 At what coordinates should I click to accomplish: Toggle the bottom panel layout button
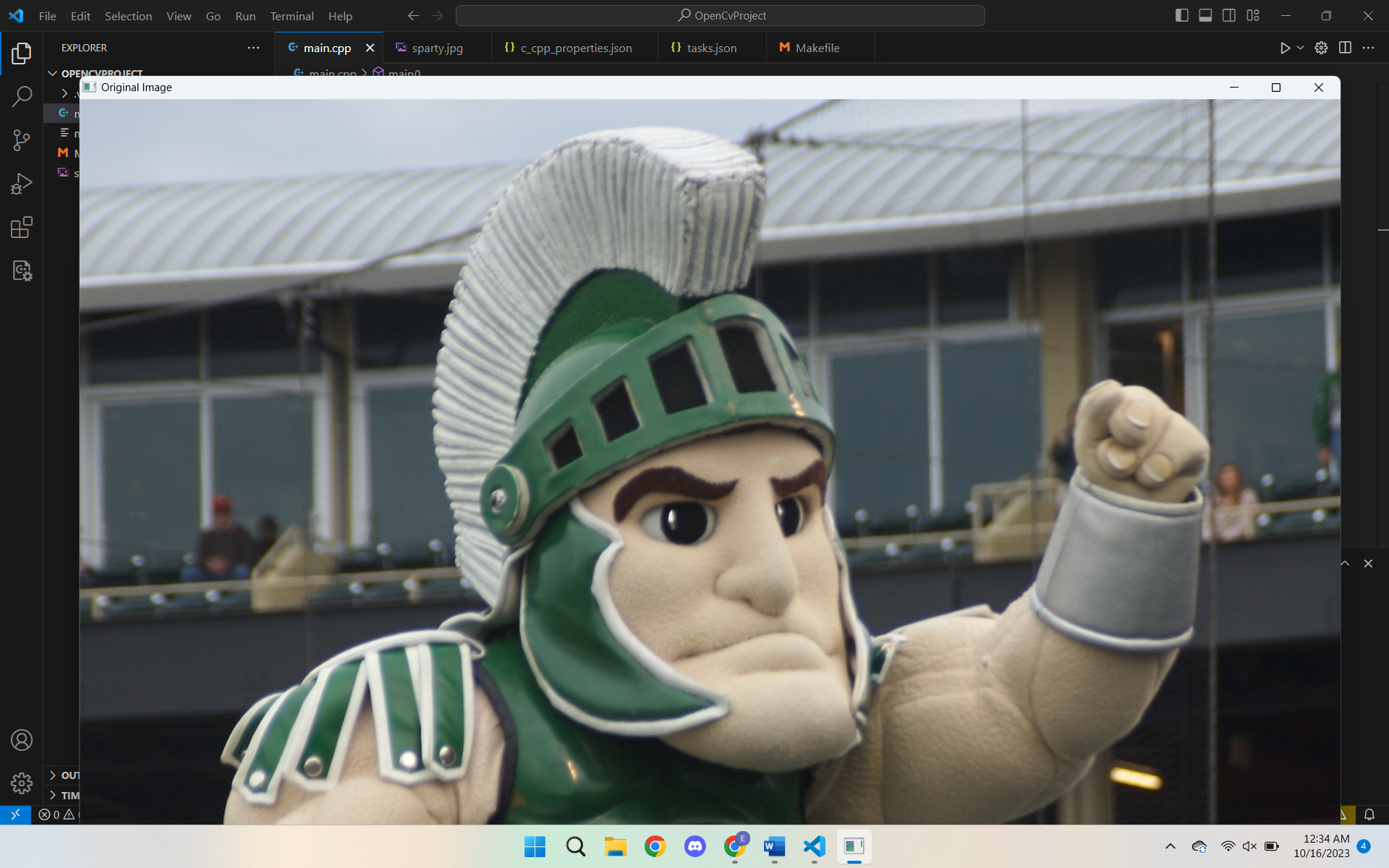(1205, 15)
